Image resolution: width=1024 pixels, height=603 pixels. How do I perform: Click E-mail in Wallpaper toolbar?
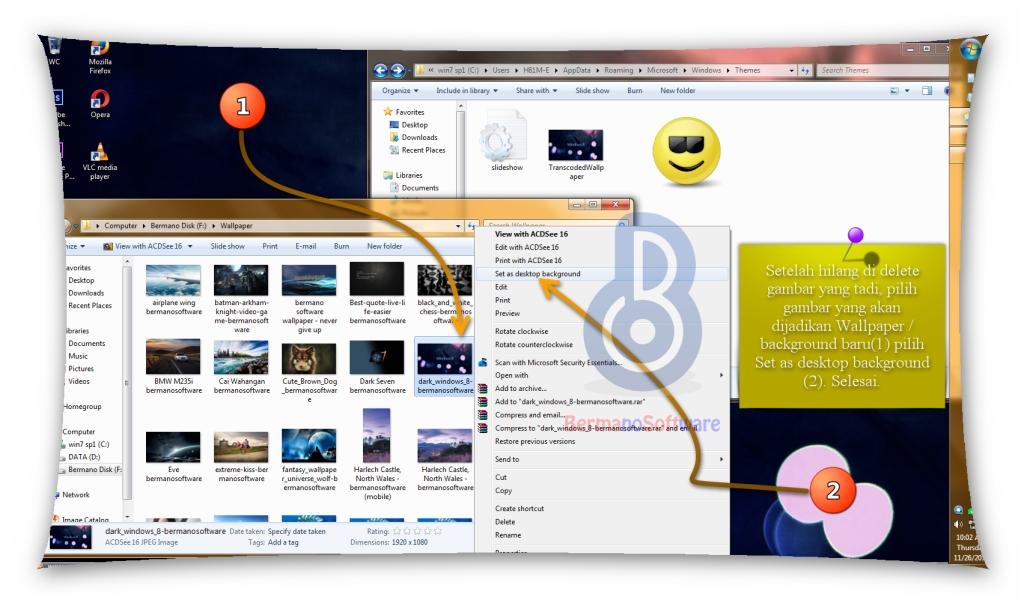tap(305, 246)
